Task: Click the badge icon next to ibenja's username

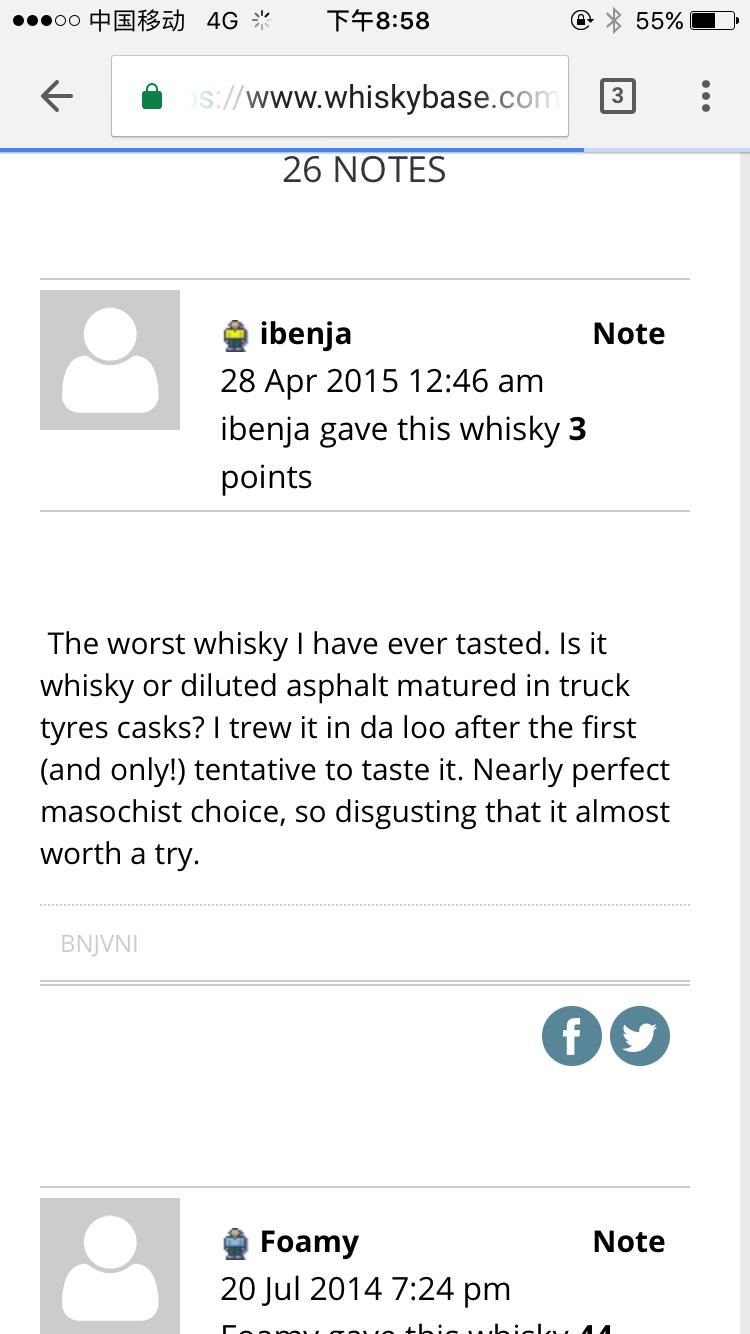Action: coord(235,333)
